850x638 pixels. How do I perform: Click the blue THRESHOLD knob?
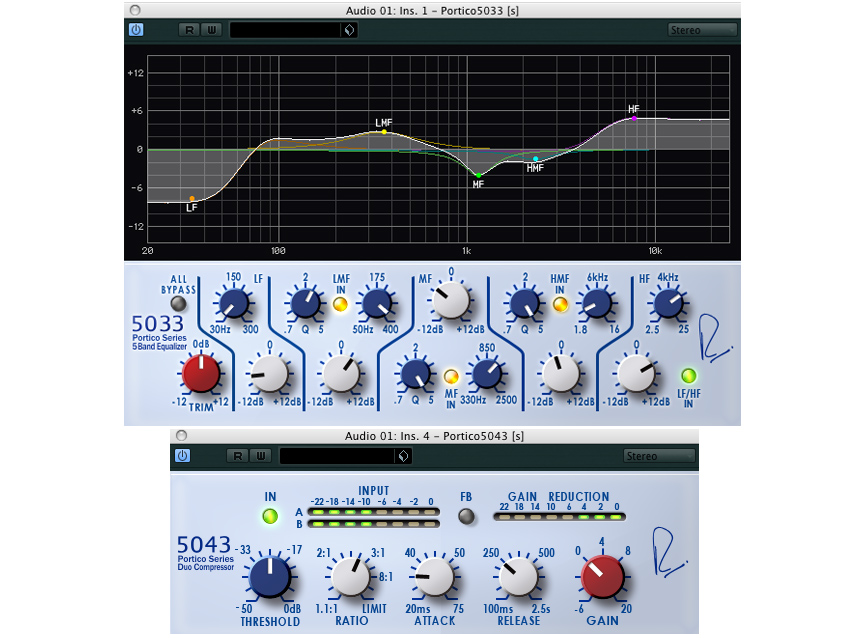click(270, 577)
